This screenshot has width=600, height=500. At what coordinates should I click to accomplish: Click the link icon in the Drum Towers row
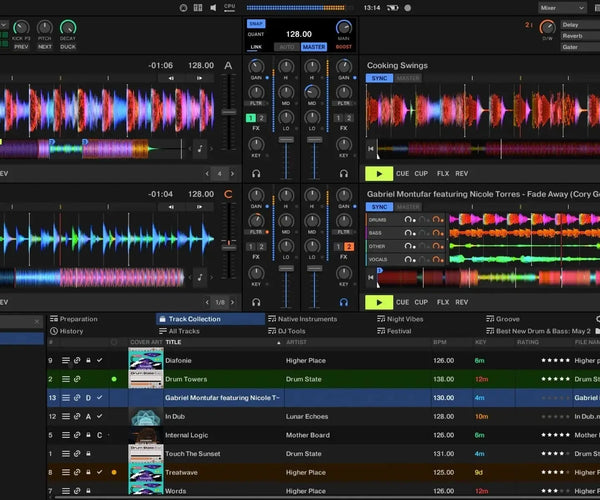click(x=77, y=379)
